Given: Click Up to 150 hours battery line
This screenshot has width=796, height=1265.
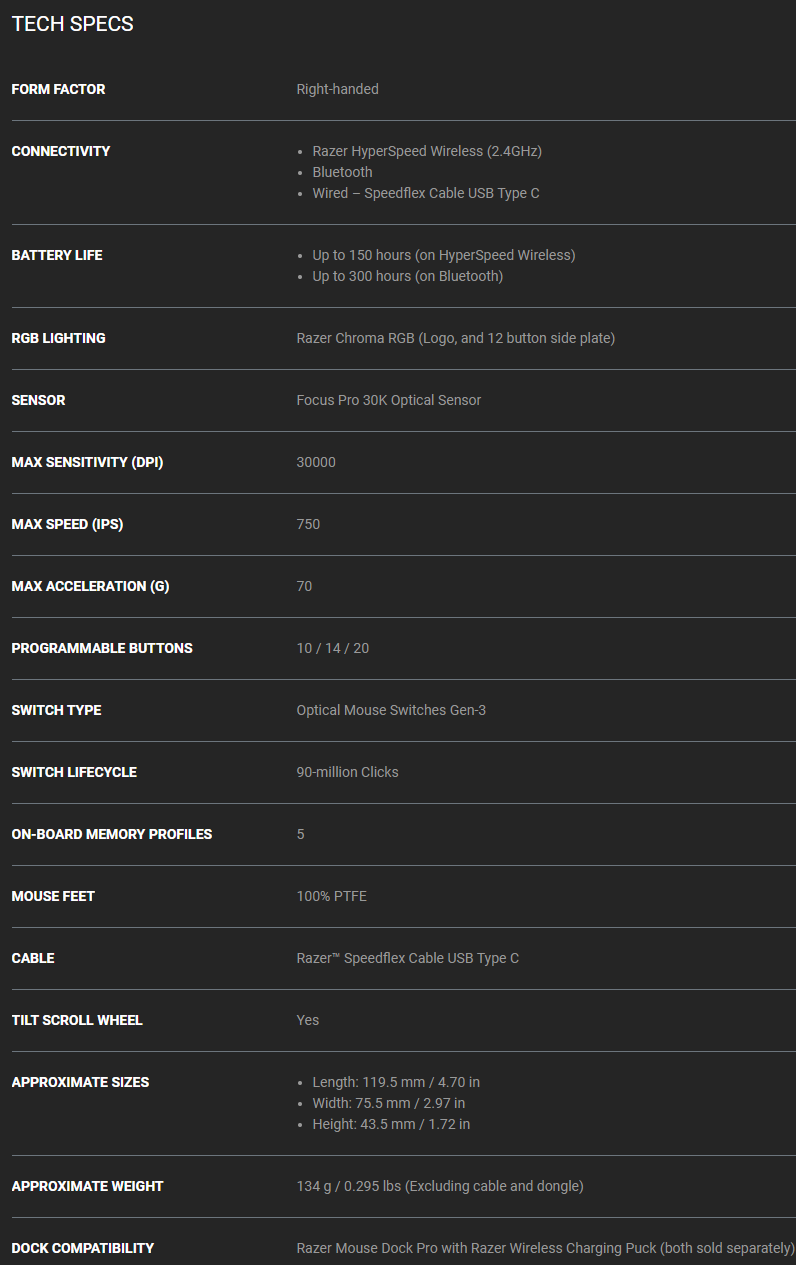Looking at the screenshot, I should tap(444, 255).
